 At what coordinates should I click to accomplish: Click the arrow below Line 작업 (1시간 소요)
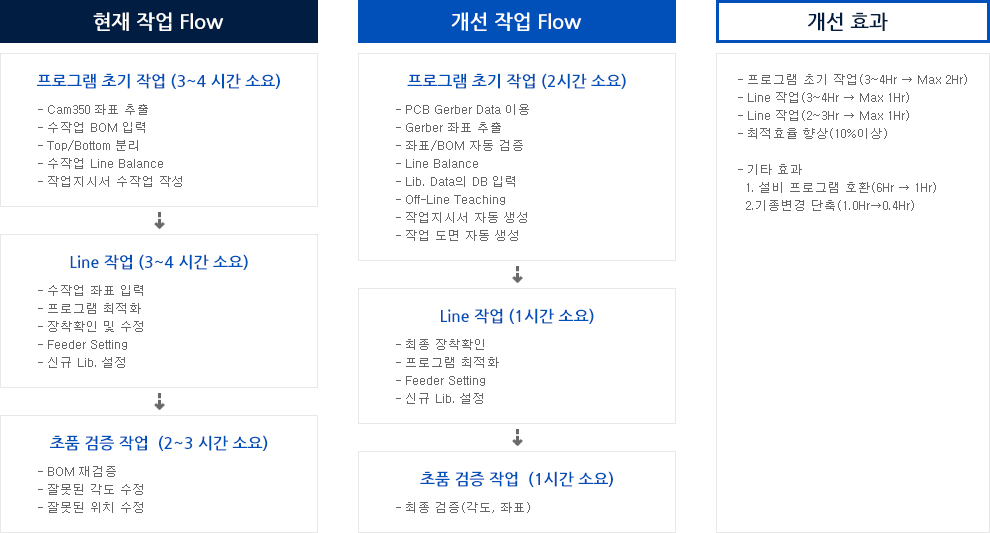(517, 438)
